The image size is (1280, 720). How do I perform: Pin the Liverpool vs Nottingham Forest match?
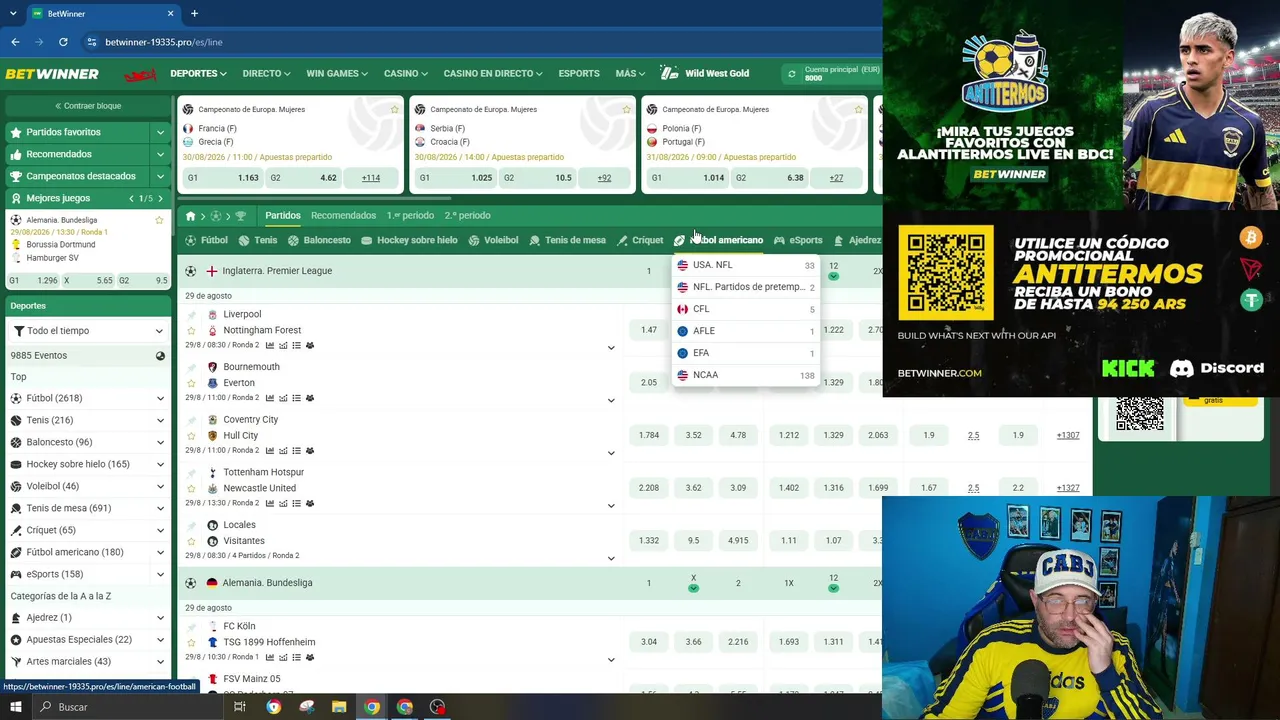click(x=191, y=315)
